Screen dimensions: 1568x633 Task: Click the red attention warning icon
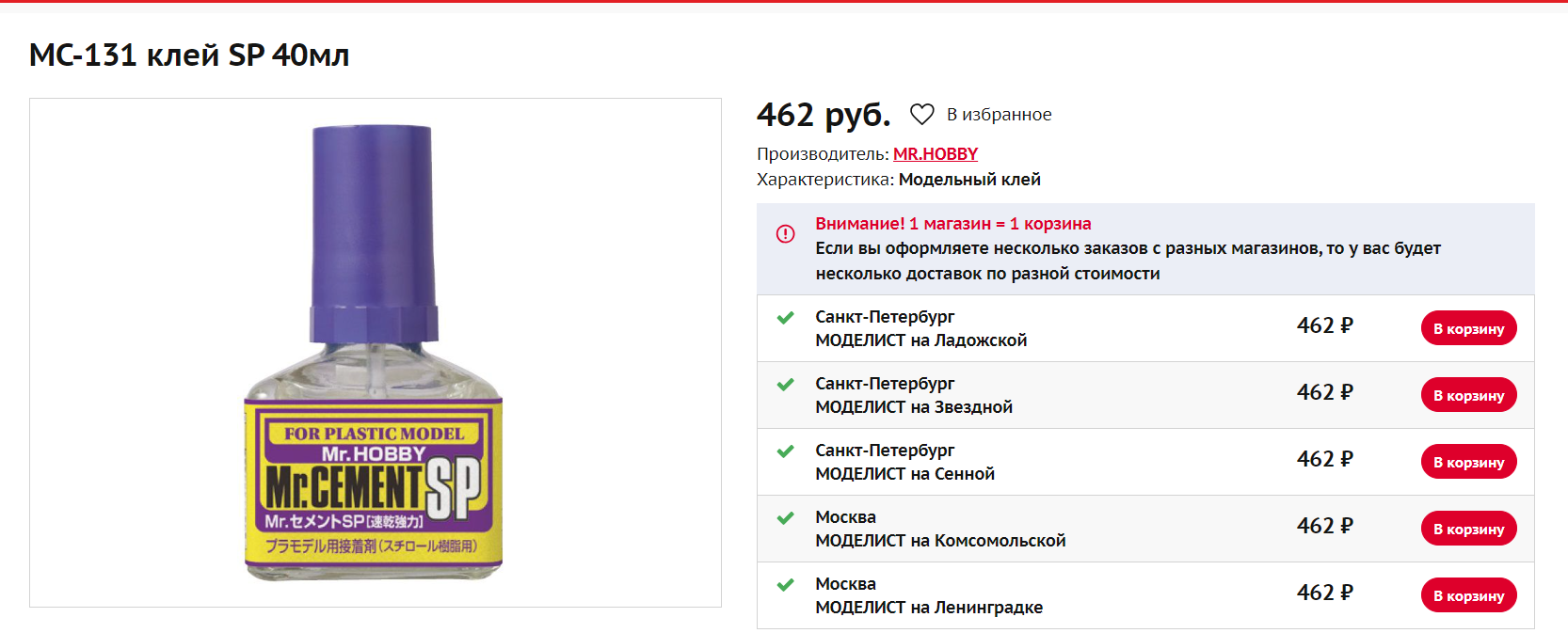[x=785, y=234]
